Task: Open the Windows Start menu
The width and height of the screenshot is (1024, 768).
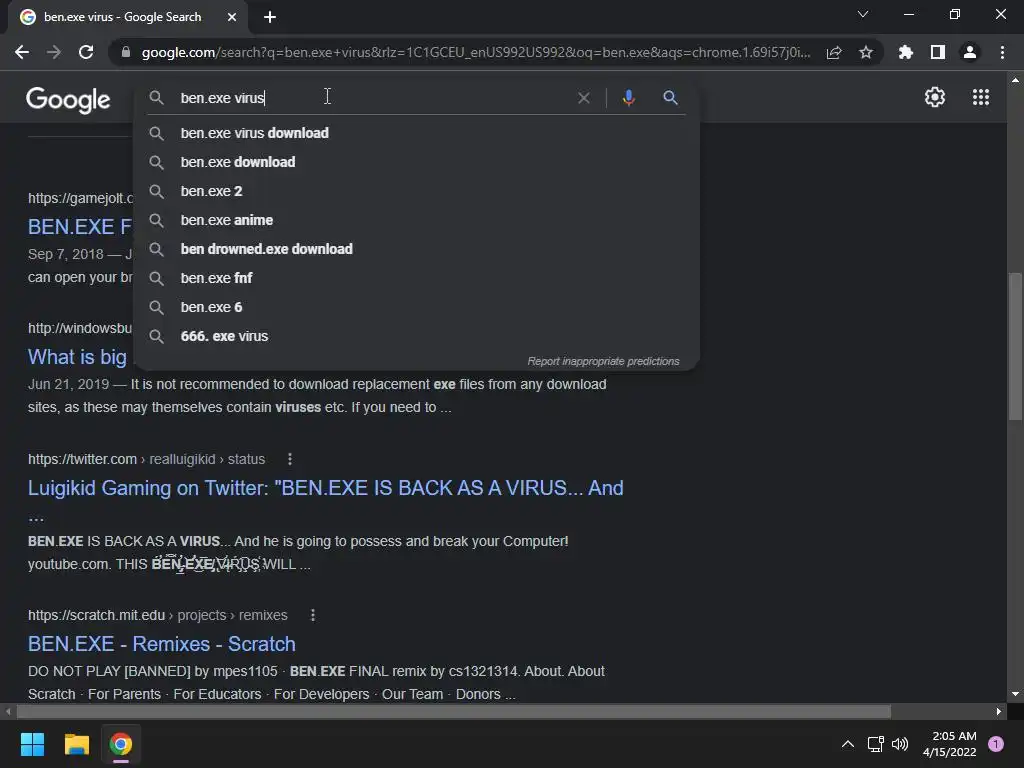Action: click(32, 744)
